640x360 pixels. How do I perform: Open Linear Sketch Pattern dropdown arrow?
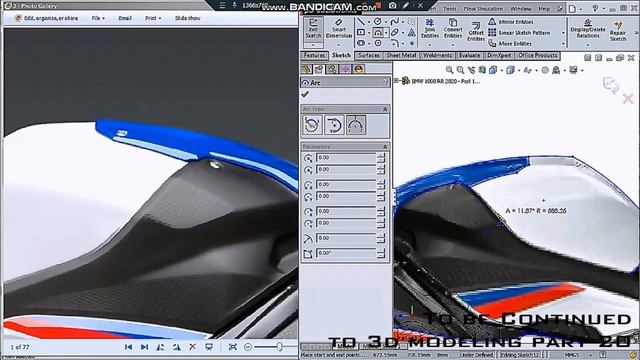click(x=563, y=33)
